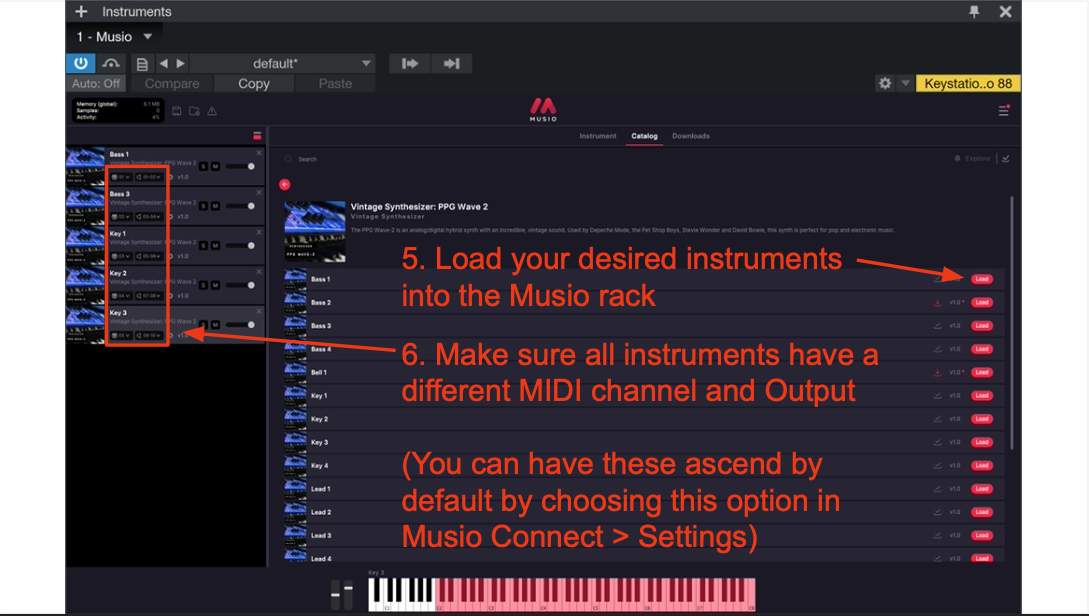Solo the Key 2 rack instrument

click(203, 285)
